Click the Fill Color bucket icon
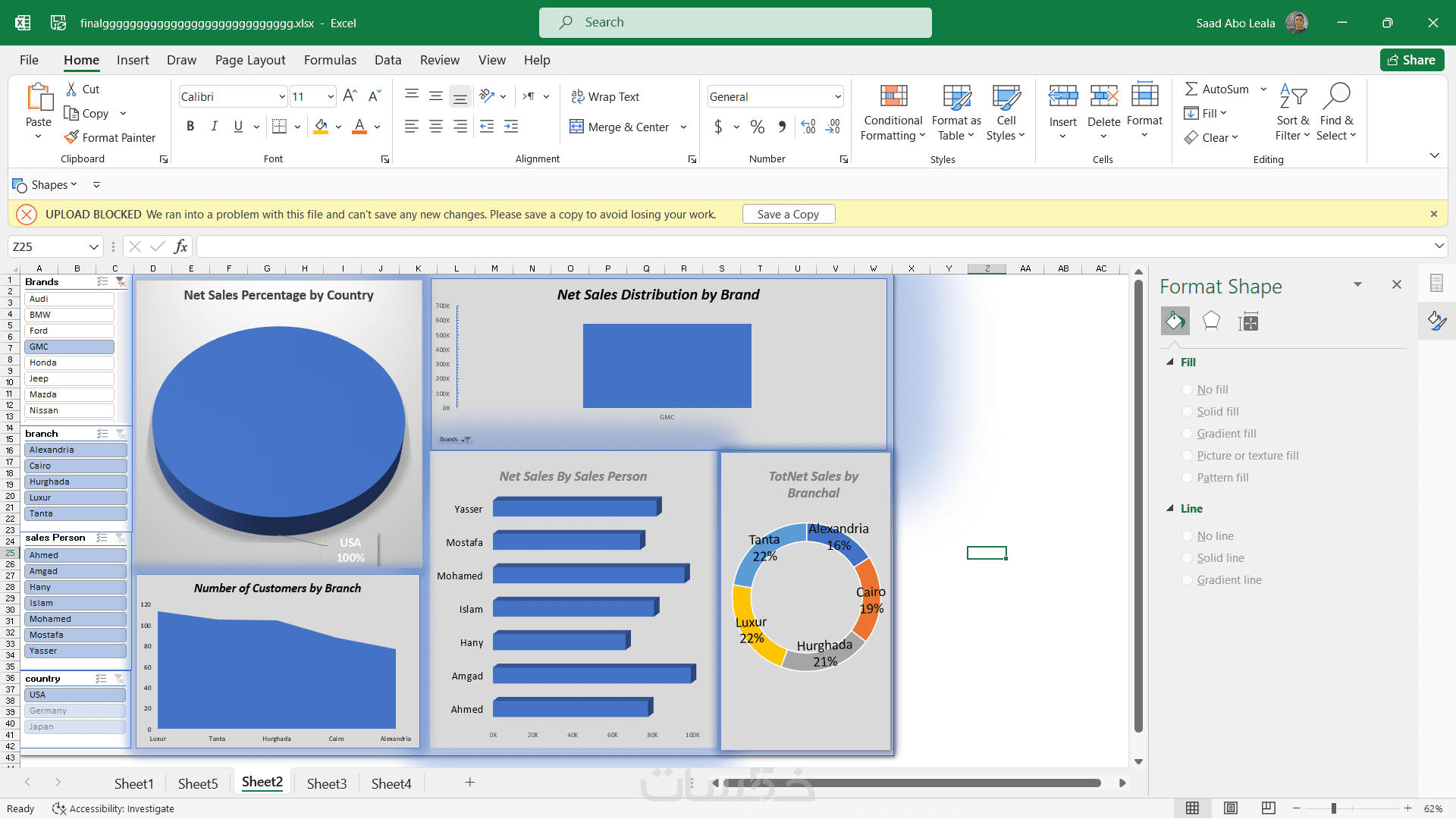The height and width of the screenshot is (819, 1456). [x=321, y=127]
